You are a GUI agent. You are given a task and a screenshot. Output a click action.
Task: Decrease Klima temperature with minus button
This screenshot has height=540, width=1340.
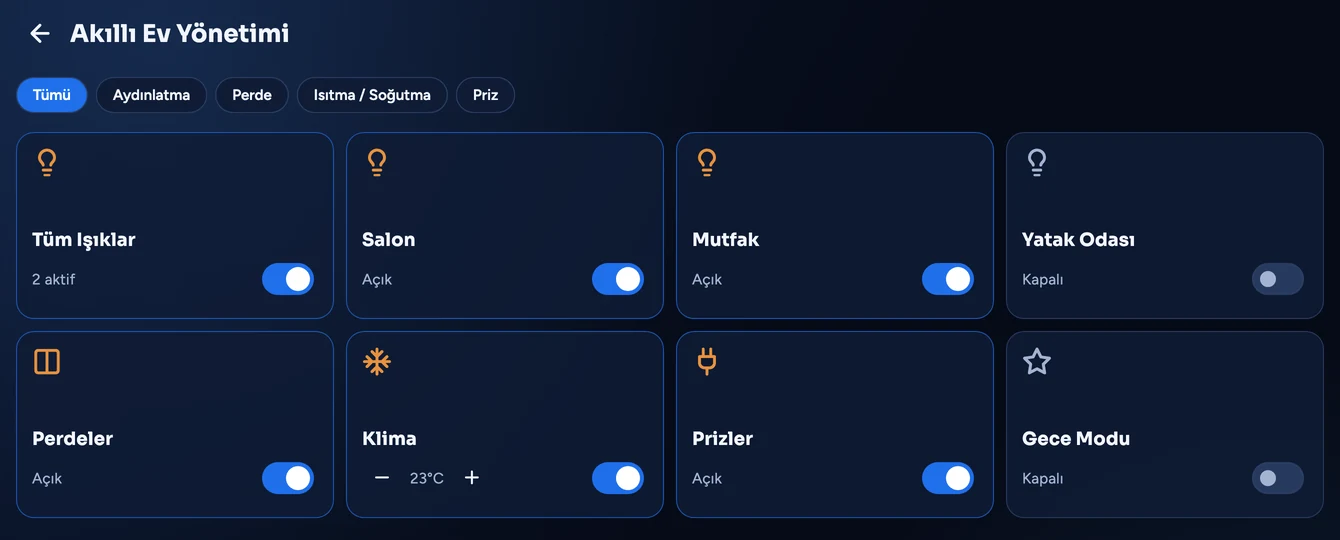pyautogui.click(x=382, y=478)
